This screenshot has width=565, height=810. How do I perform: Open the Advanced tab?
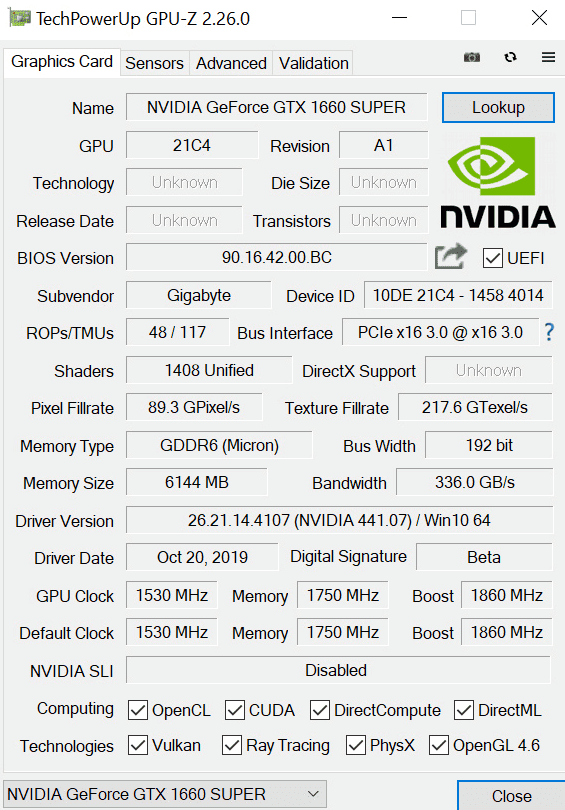click(x=231, y=64)
